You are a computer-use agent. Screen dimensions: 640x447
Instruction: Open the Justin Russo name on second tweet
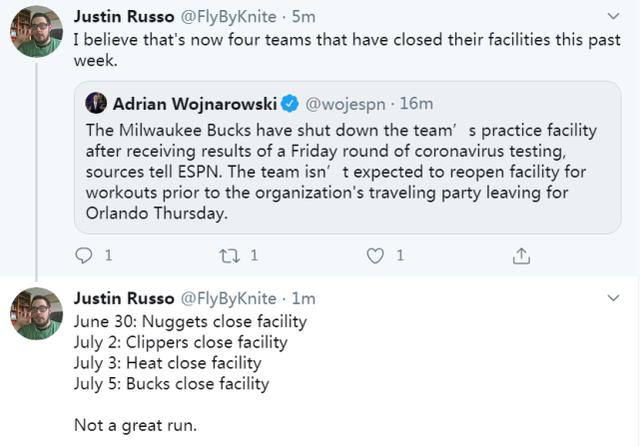tap(124, 299)
